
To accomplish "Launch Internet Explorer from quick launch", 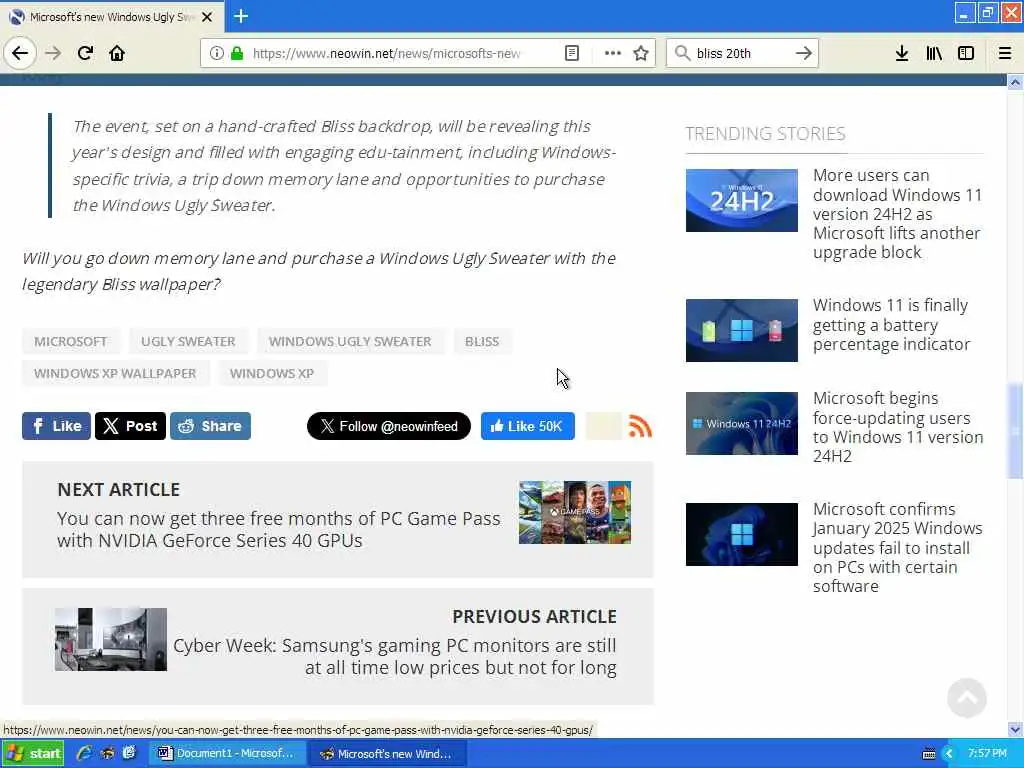I will pos(84,753).
